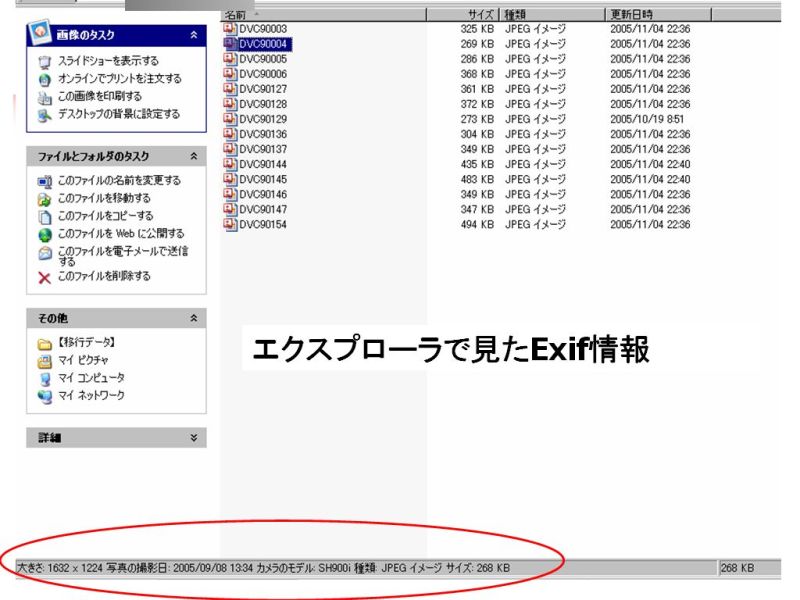Collapse the その他 panel chevron
The width and height of the screenshot is (800, 600).
[x=194, y=318]
